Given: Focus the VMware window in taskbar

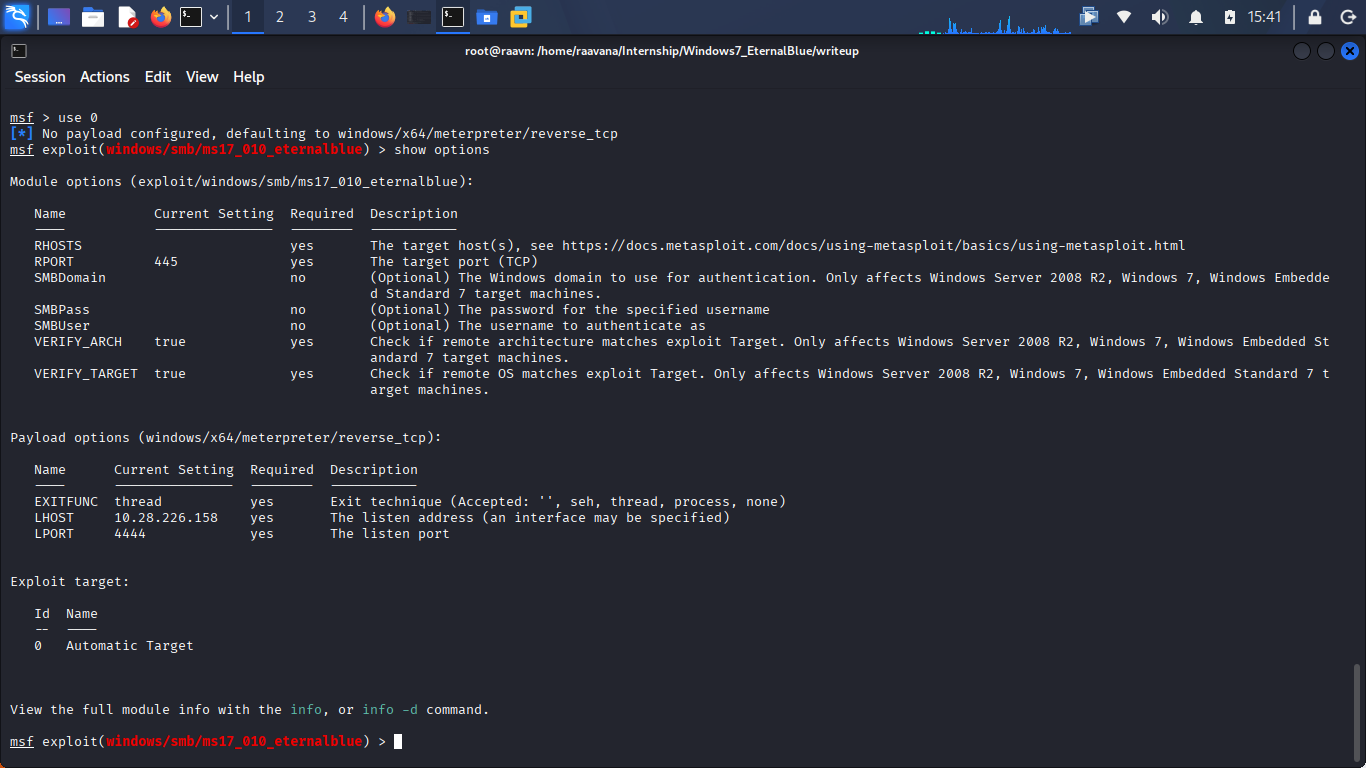Looking at the screenshot, I should 520,17.
